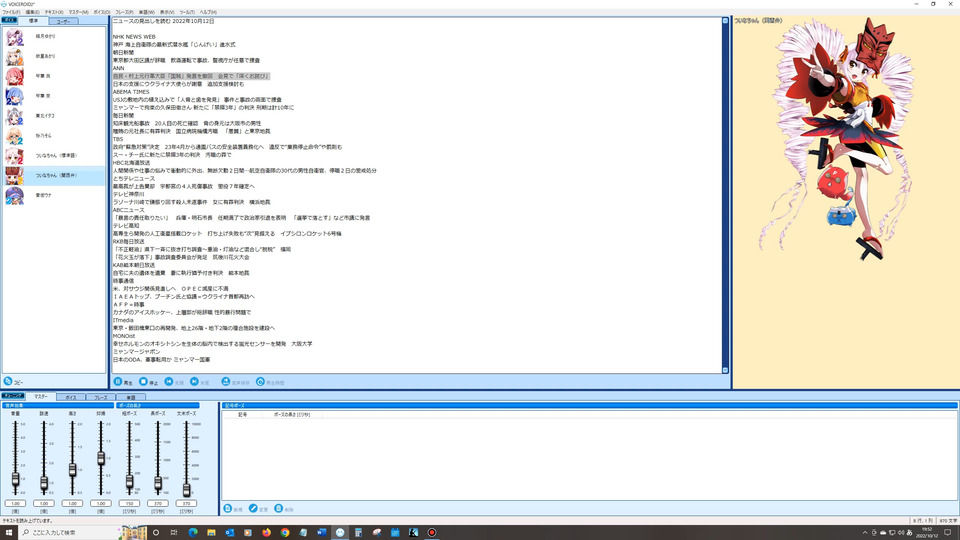The image size is (960, 540).
Task: Open Microsoft Edge from the taskbar
Action: 193,533
